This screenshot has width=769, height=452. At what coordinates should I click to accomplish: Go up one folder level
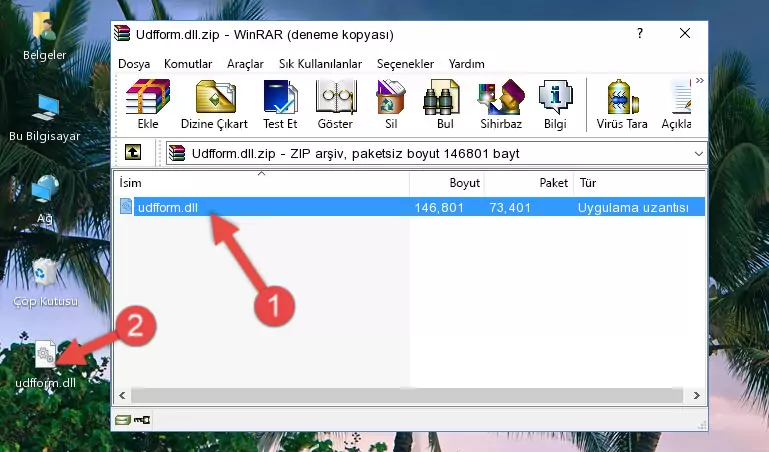pyautogui.click(x=133, y=152)
